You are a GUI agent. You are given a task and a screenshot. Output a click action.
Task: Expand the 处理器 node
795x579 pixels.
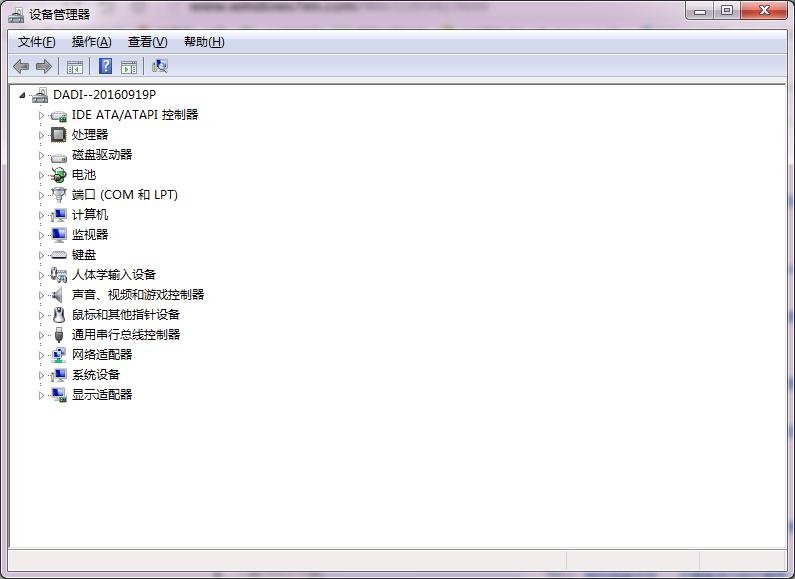click(42, 135)
